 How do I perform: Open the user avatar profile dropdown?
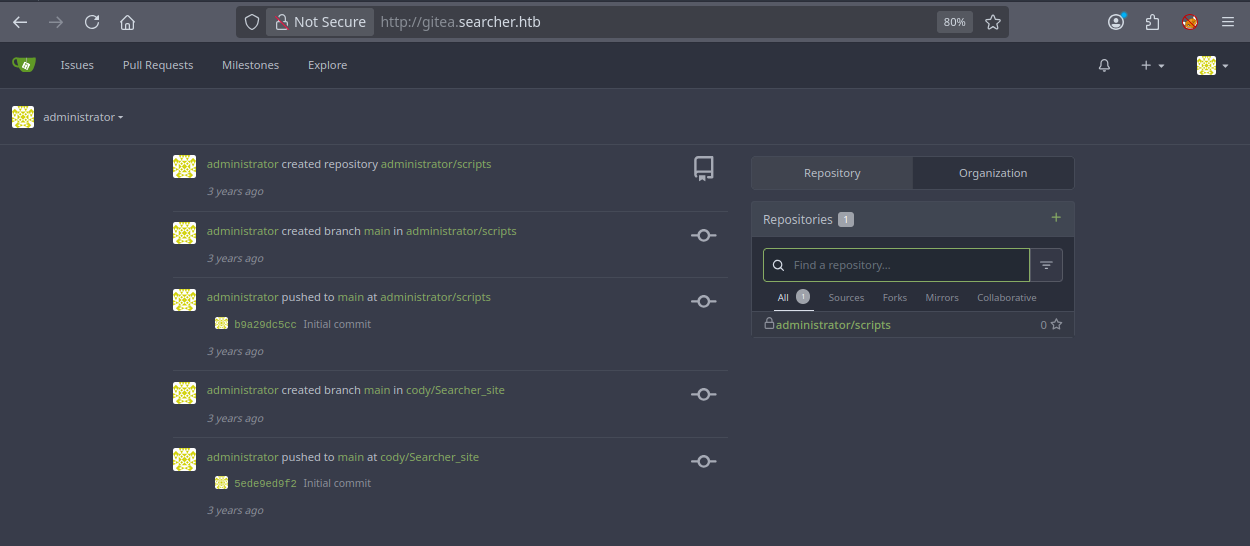coord(1212,65)
